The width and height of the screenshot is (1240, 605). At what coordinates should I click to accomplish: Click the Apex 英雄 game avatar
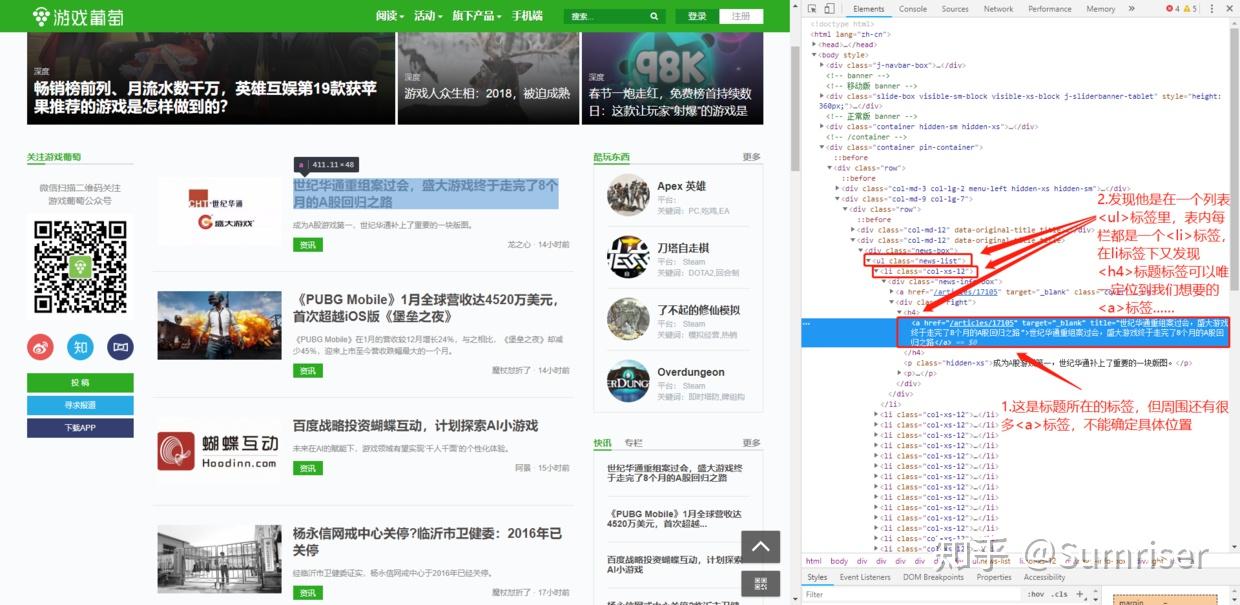[628, 195]
